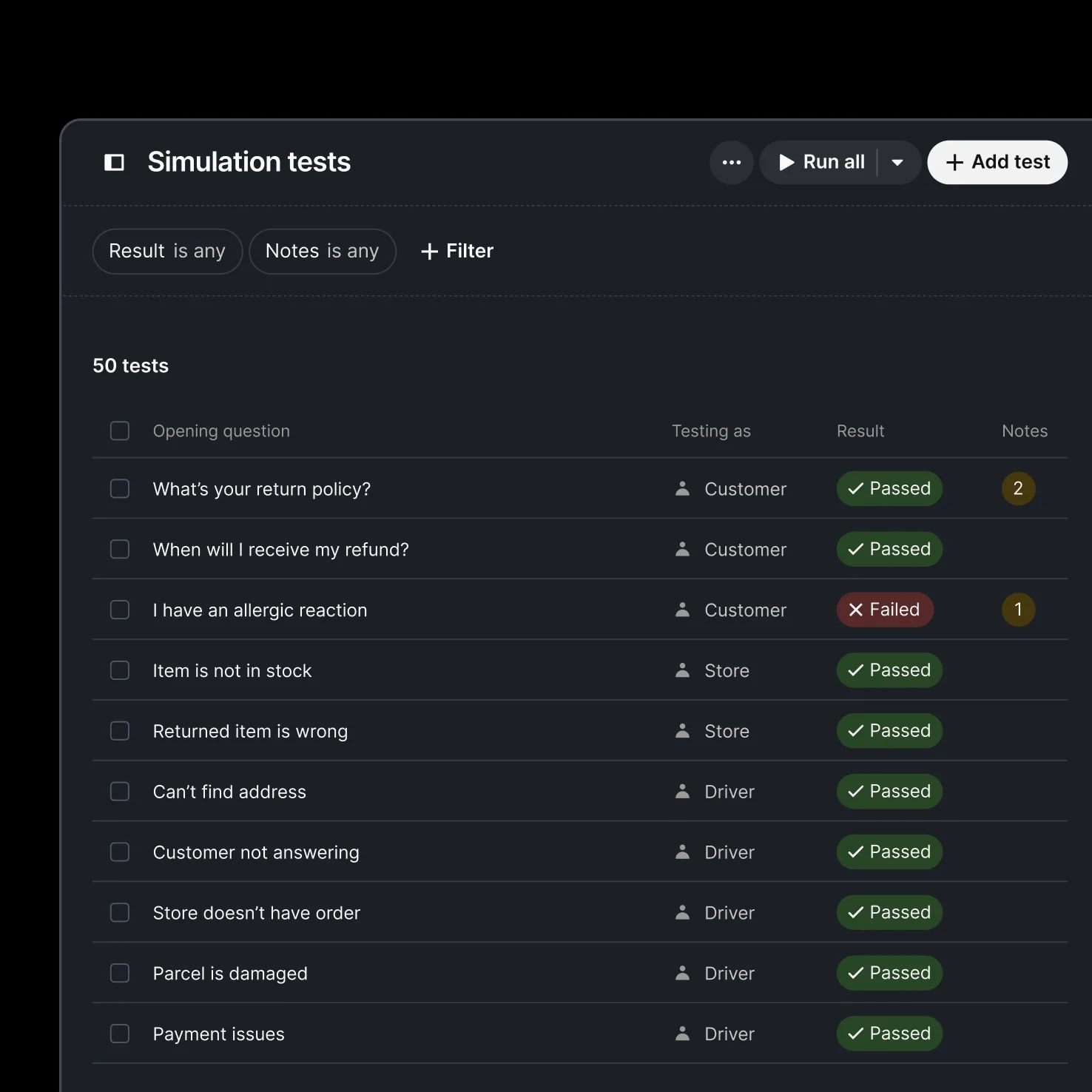Click the notes count badge on allergic reaction row
Image resolution: width=1092 pixels, height=1092 pixels.
[1019, 610]
